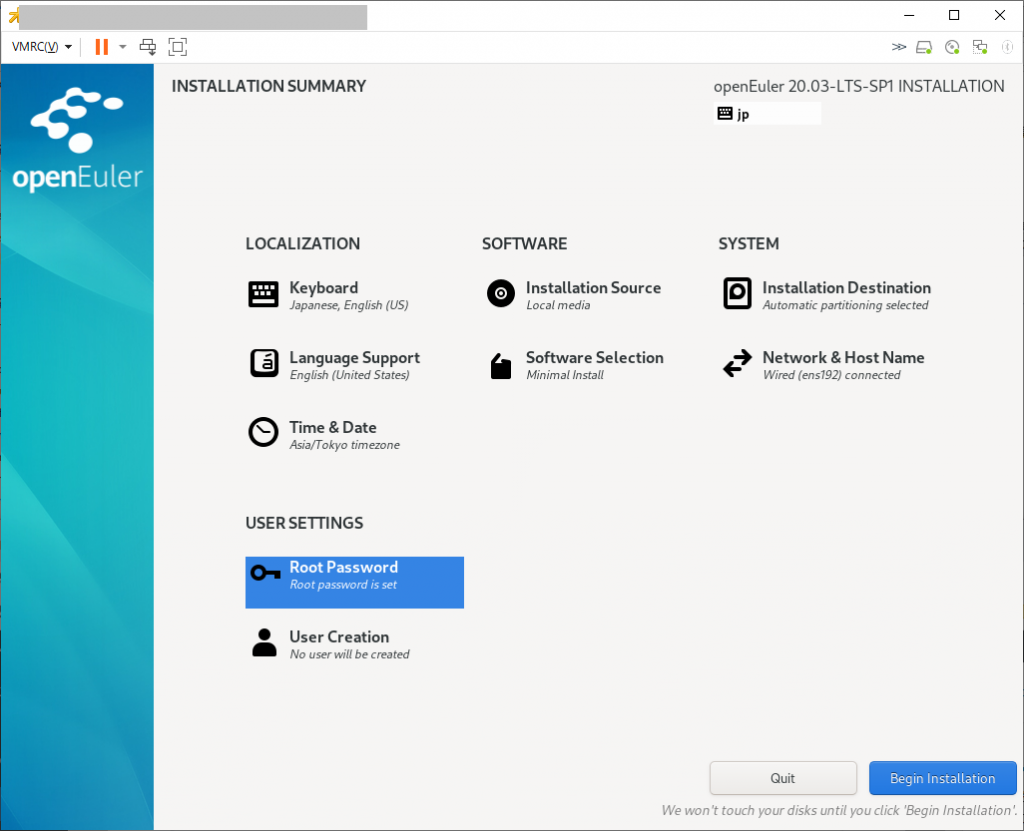Click 'Wired (ens192) connected' status text
This screenshot has width=1024, height=831.
[831, 375]
